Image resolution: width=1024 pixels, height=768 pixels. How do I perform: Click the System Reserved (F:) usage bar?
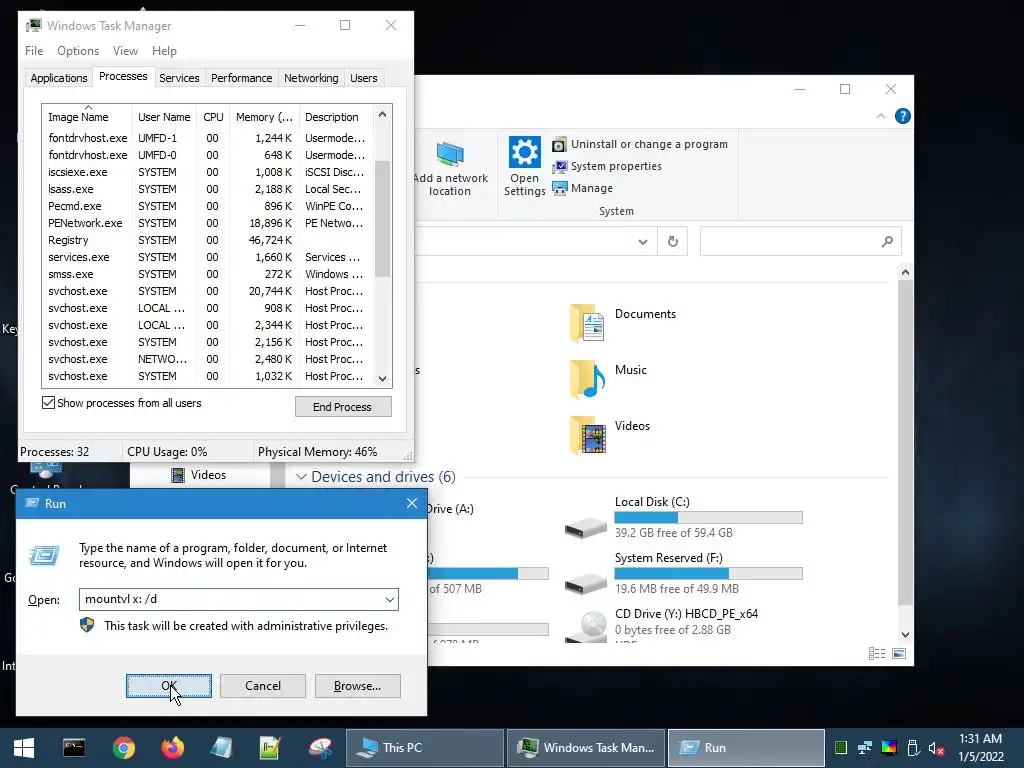[x=709, y=573]
